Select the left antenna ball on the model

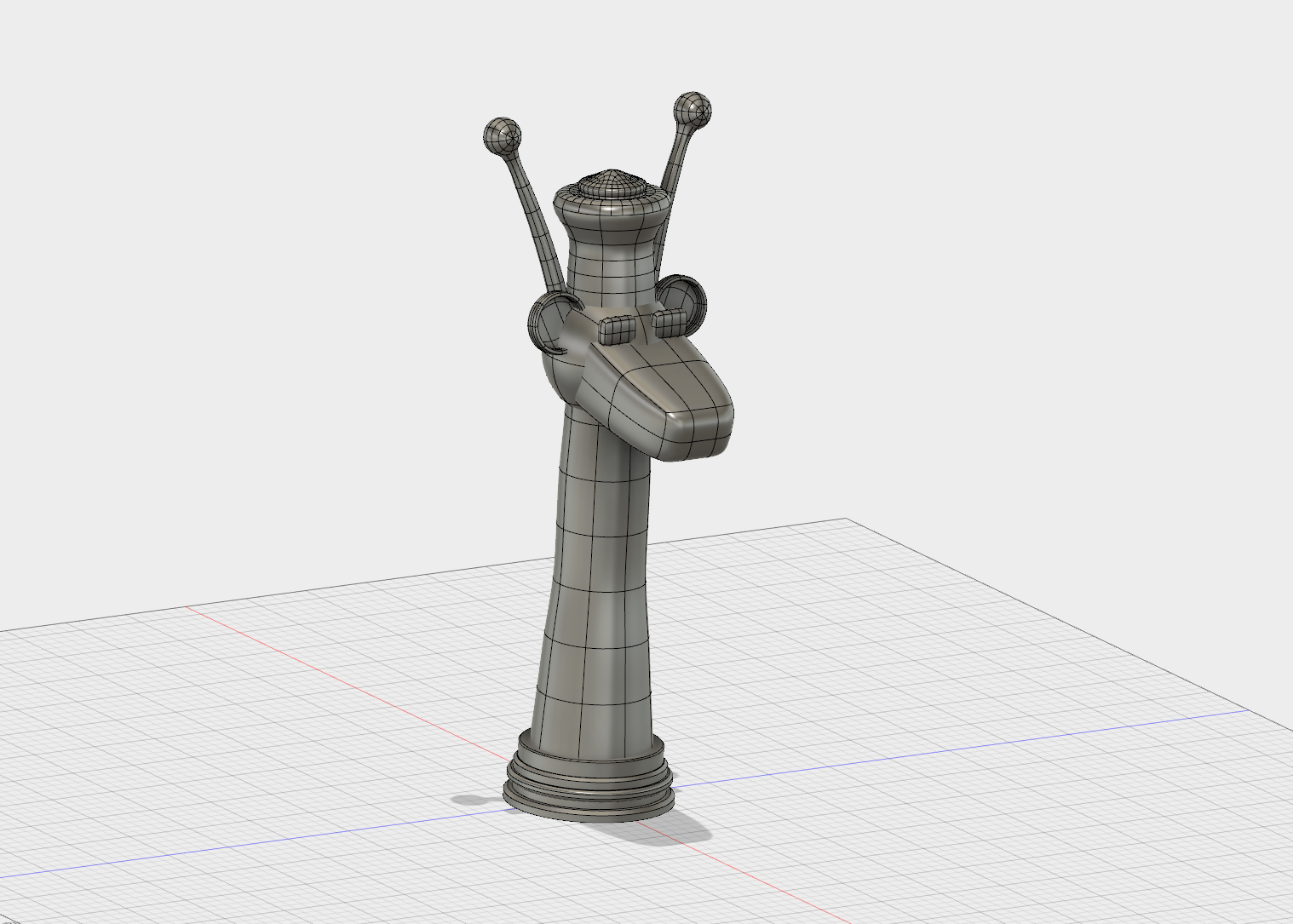pos(502,136)
